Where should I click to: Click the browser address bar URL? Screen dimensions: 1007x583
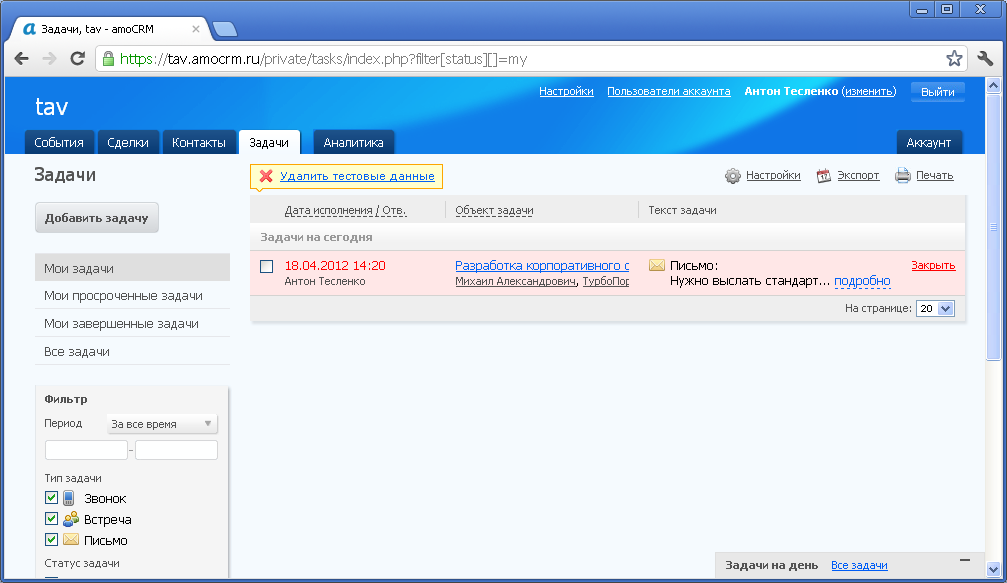[324, 59]
